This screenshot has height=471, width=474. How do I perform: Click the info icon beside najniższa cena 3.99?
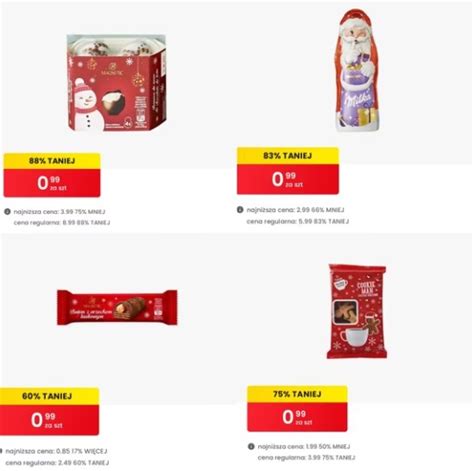click(7, 212)
